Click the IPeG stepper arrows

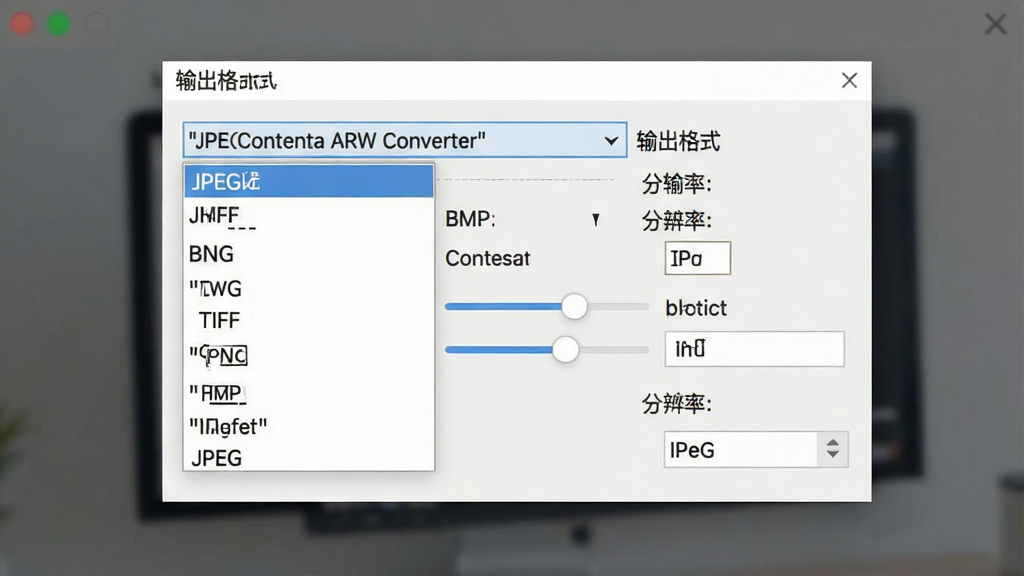pos(833,449)
